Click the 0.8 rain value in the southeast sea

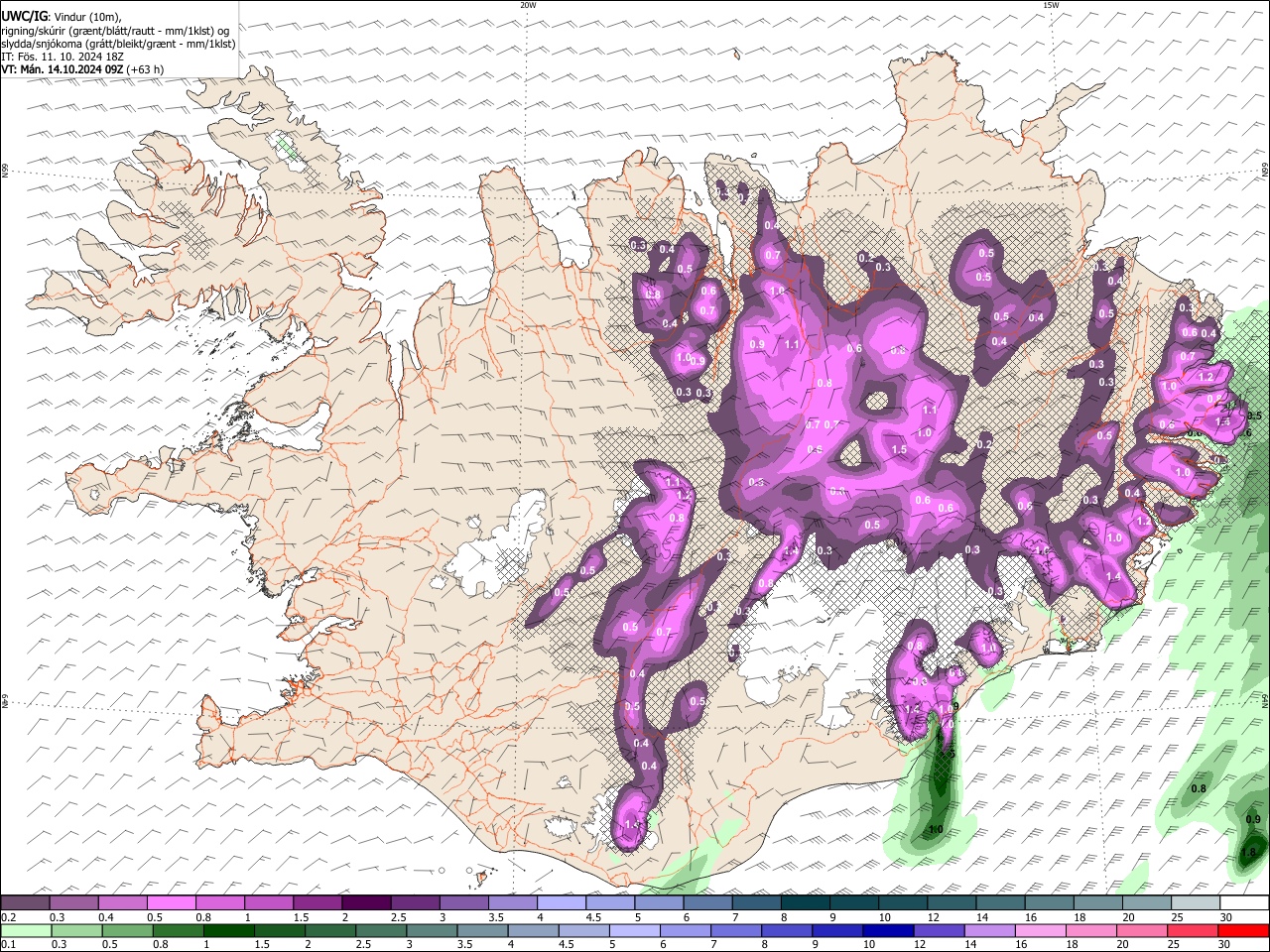click(1198, 788)
